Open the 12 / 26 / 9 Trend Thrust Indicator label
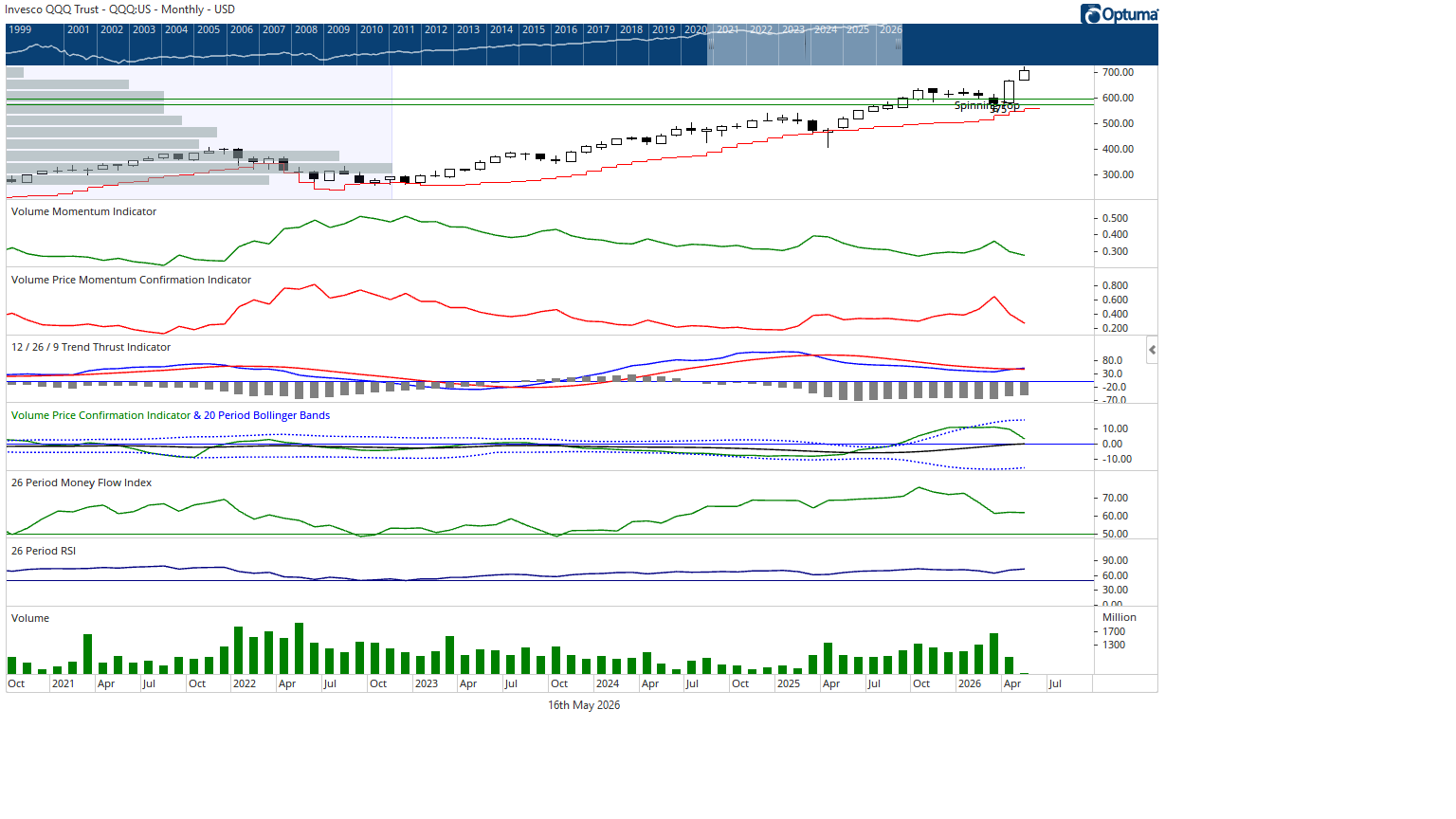This screenshot has height=819, width=1456. (x=91, y=347)
